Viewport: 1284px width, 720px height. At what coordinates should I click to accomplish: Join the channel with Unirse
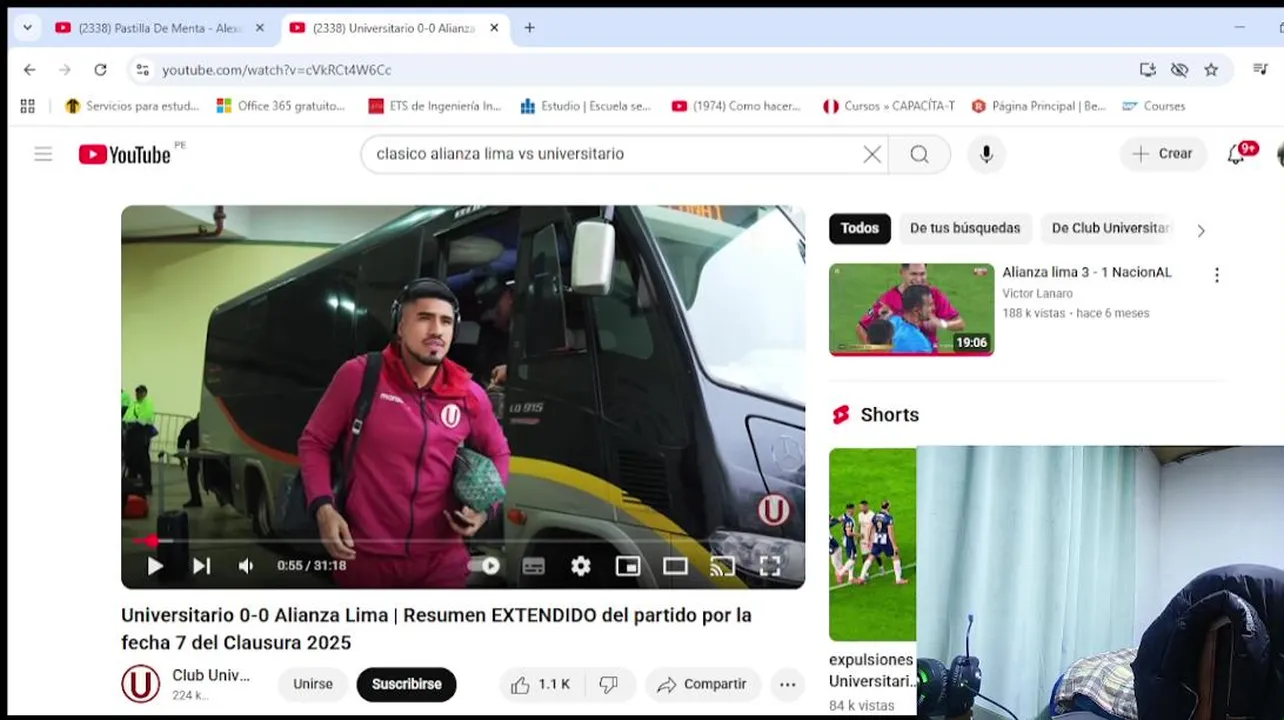tap(313, 685)
